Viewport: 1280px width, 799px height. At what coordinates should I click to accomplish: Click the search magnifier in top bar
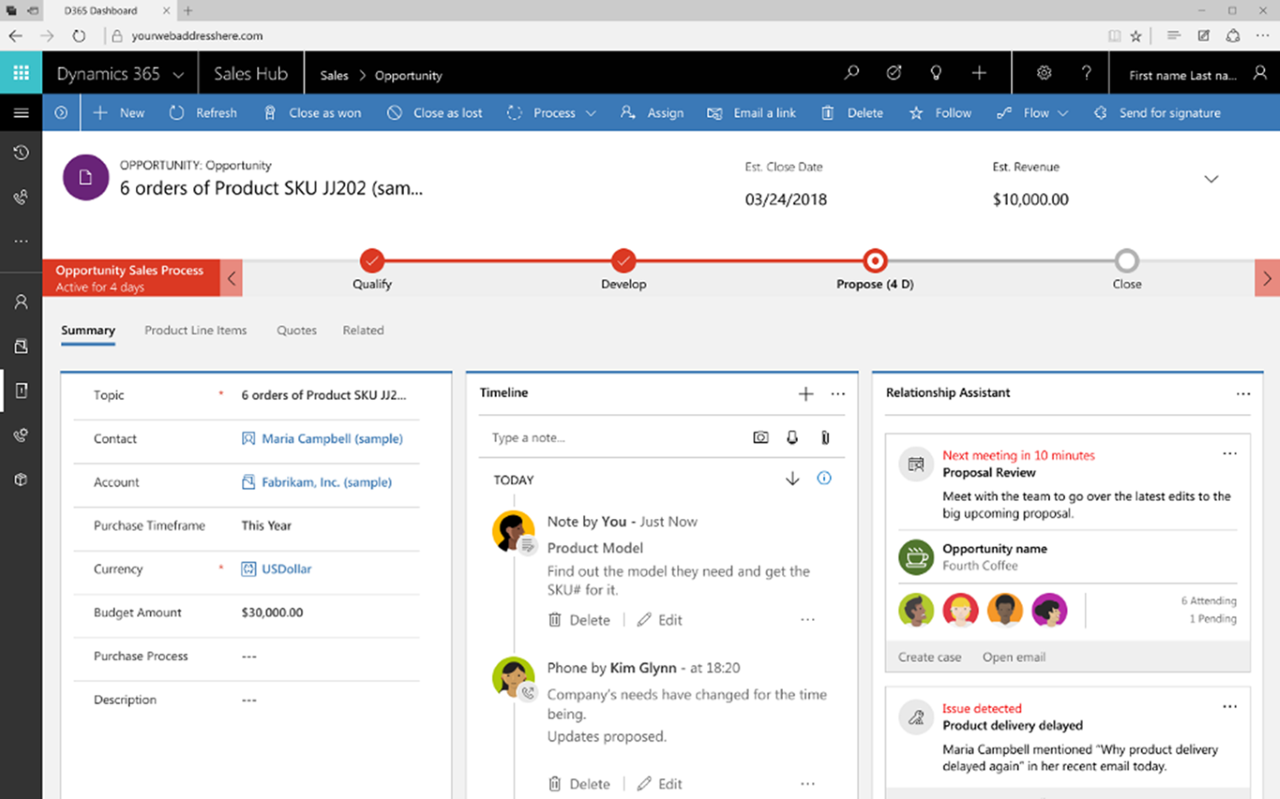851,73
